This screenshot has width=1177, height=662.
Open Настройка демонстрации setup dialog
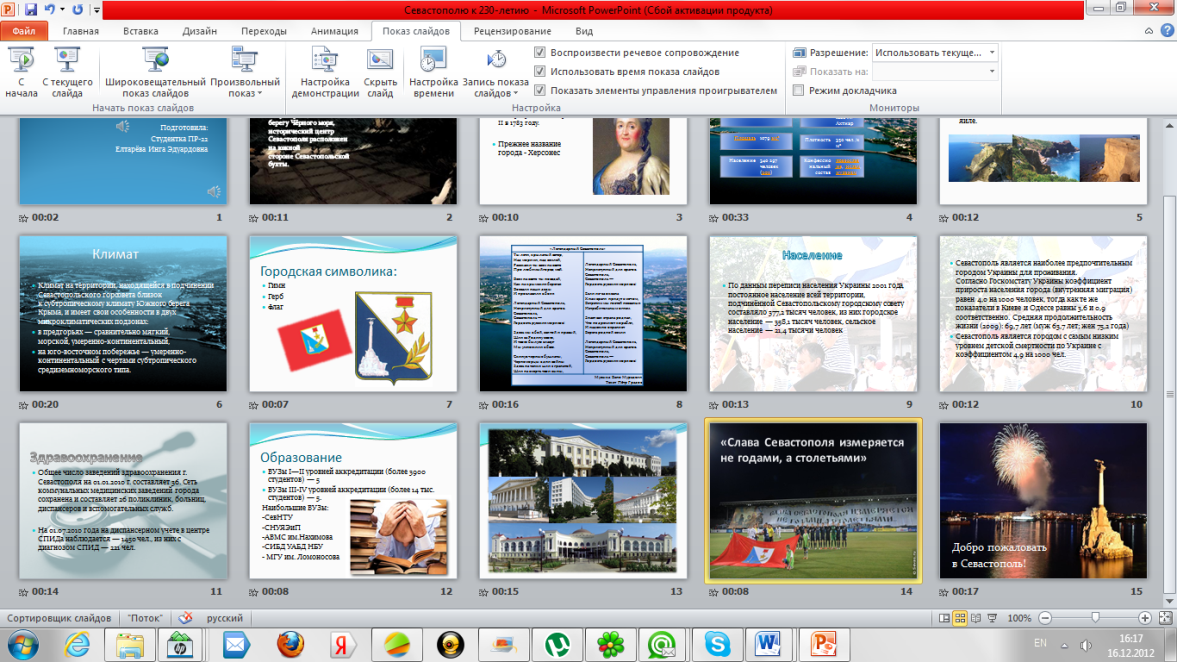(x=325, y=72)
